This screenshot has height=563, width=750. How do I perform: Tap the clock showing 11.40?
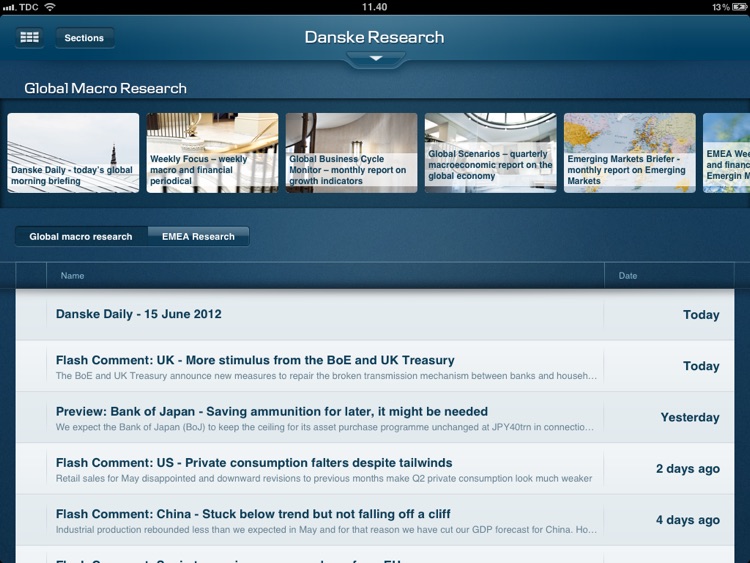375,7
